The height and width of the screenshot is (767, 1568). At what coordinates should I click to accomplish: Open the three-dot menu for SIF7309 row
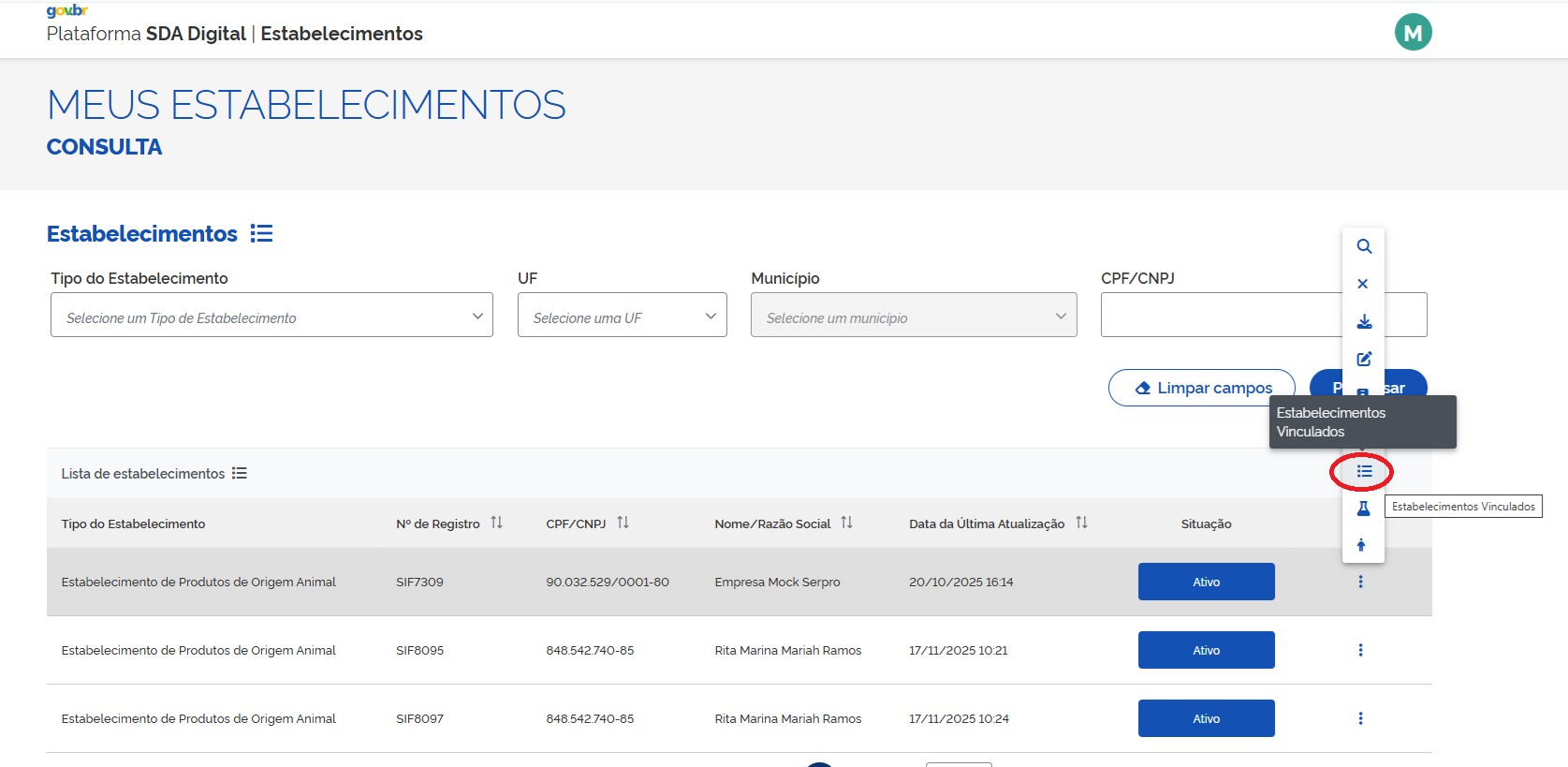[1360, 582]
